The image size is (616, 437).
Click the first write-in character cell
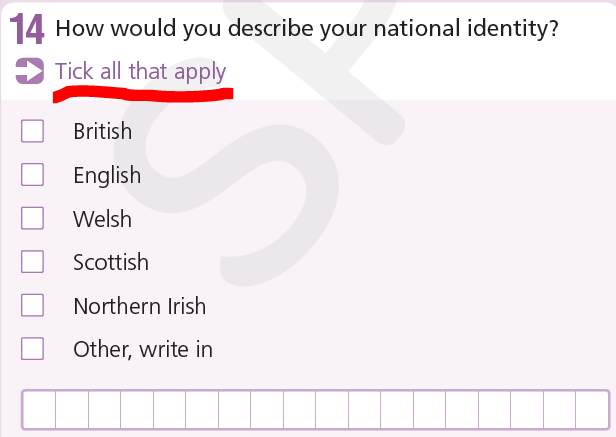coord(39,409)
